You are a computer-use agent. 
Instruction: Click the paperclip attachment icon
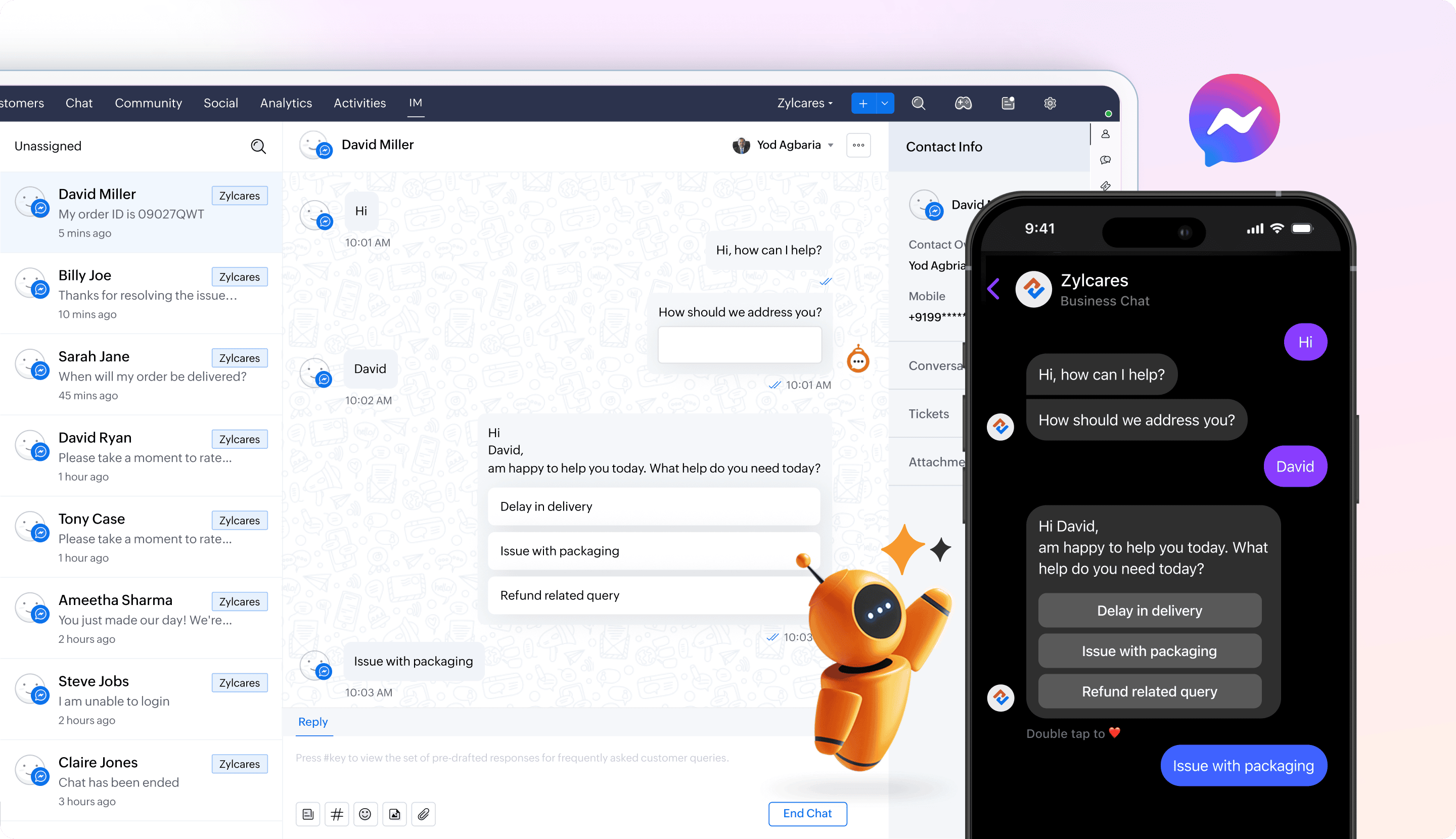point(424,814)
